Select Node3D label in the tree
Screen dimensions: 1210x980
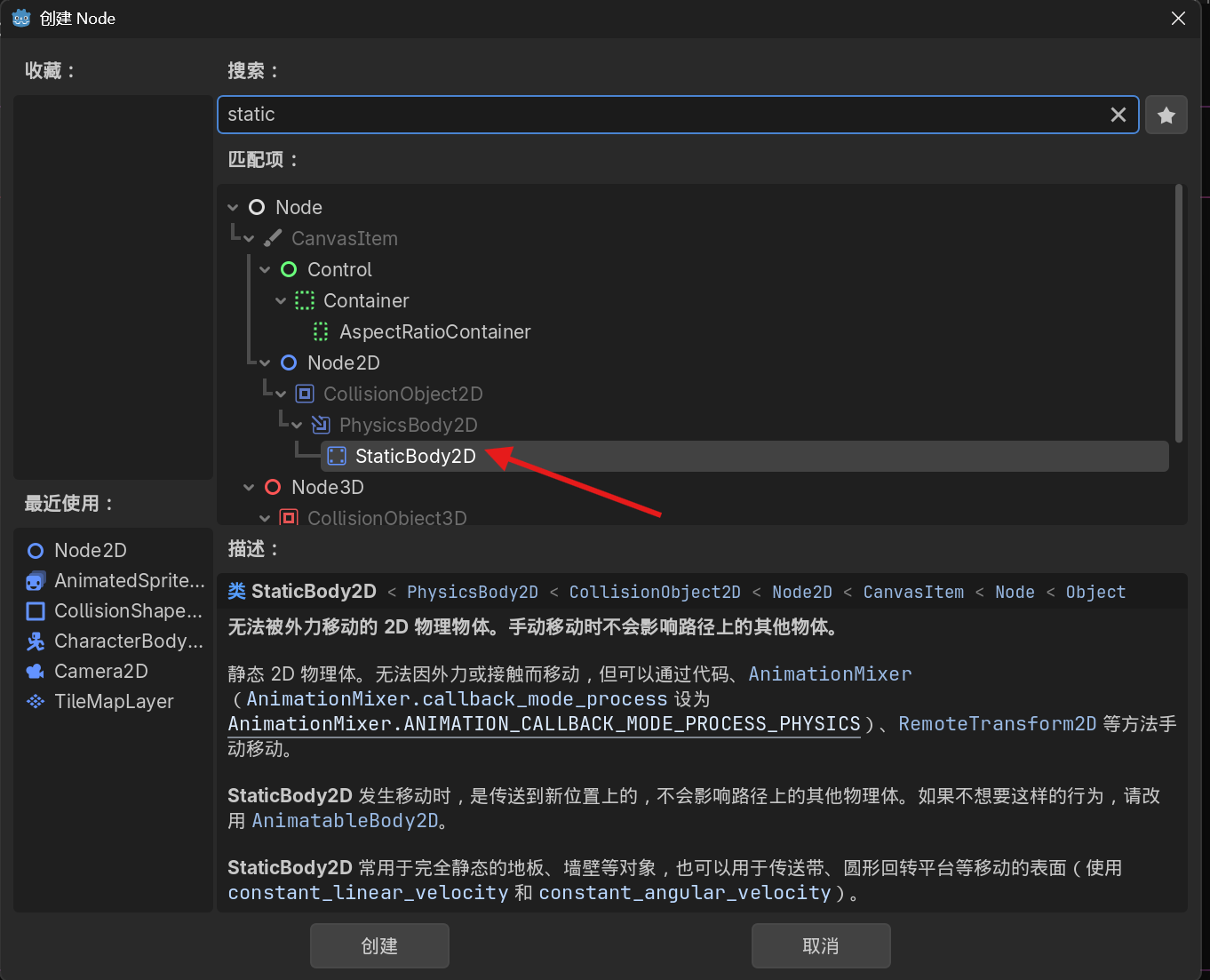pos(328,487)
